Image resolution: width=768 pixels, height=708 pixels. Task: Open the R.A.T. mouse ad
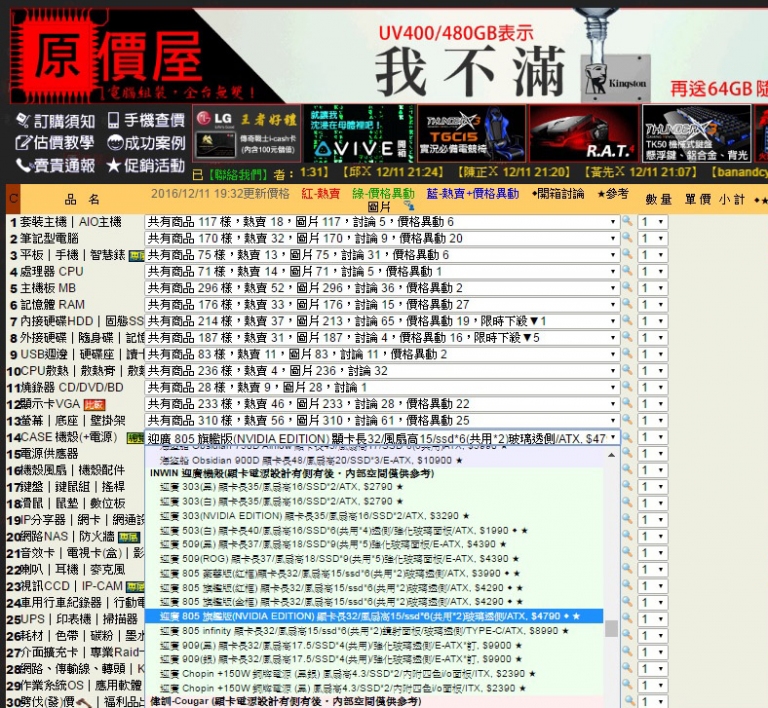point(584,133)
